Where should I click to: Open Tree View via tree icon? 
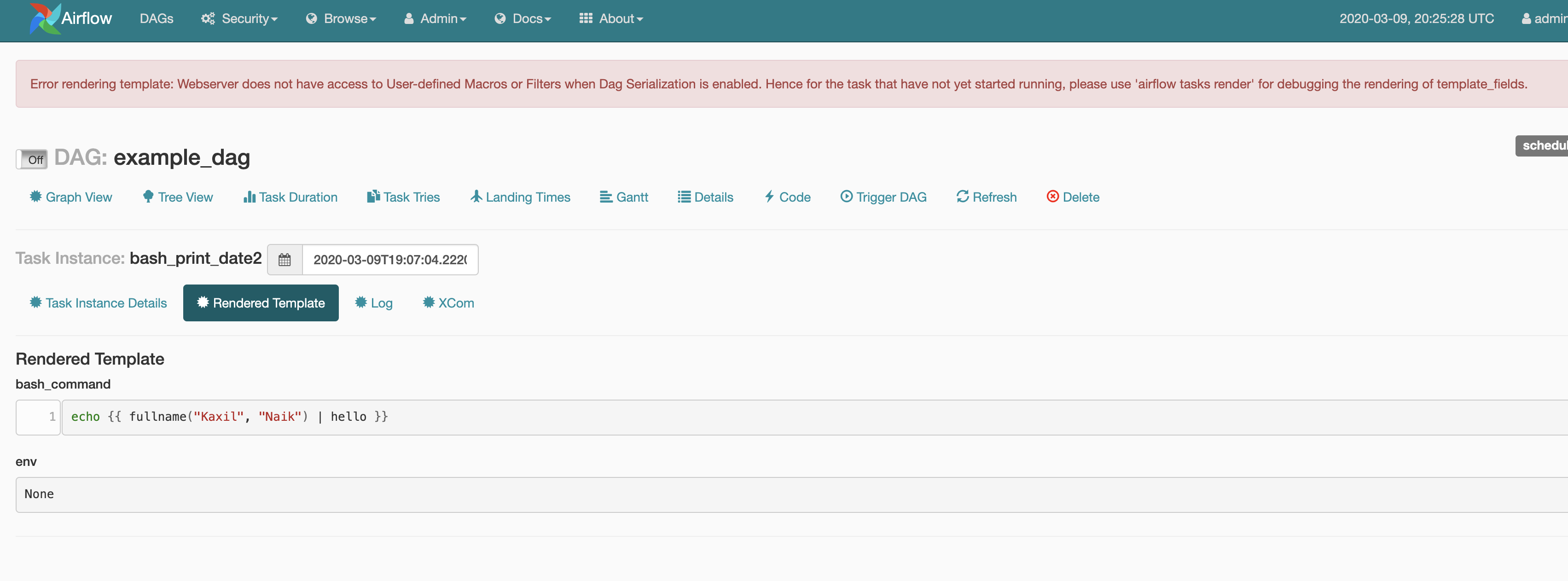148,196
